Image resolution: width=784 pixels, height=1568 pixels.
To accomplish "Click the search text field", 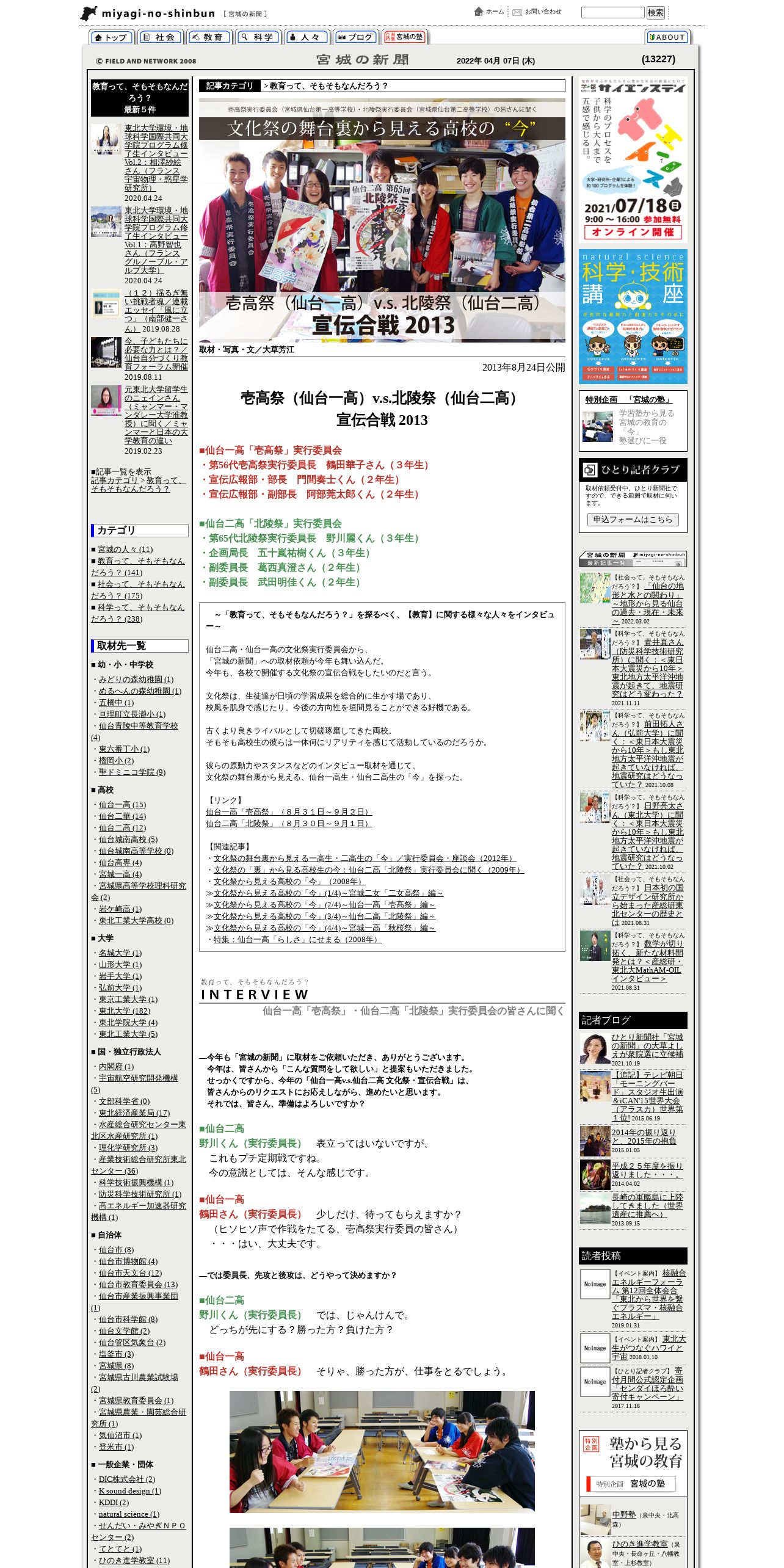I will click(612, 13).
